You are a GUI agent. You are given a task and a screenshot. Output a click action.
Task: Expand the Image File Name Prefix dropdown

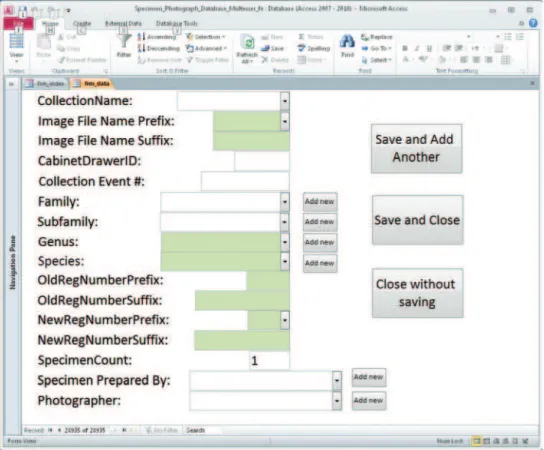click(284, 121)
